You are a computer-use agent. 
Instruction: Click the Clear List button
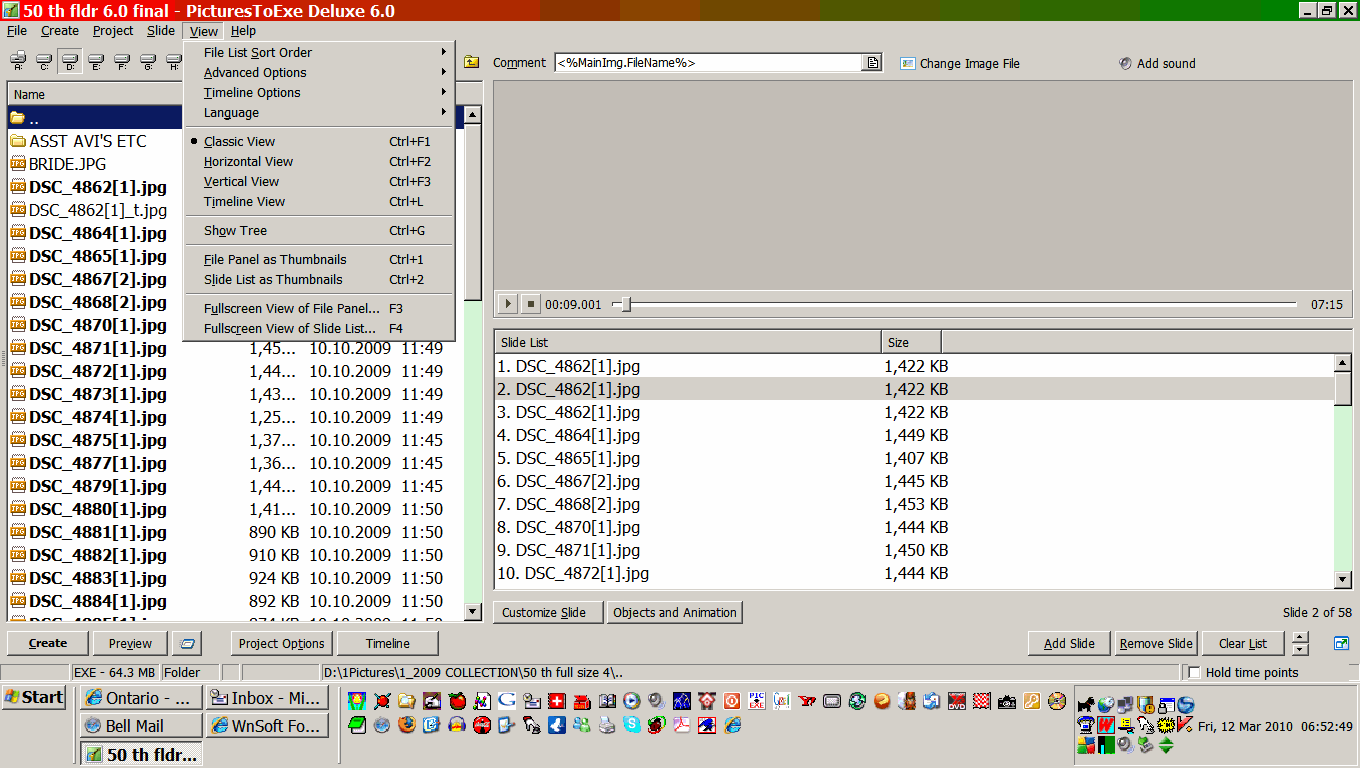(x=1243, y=643)
